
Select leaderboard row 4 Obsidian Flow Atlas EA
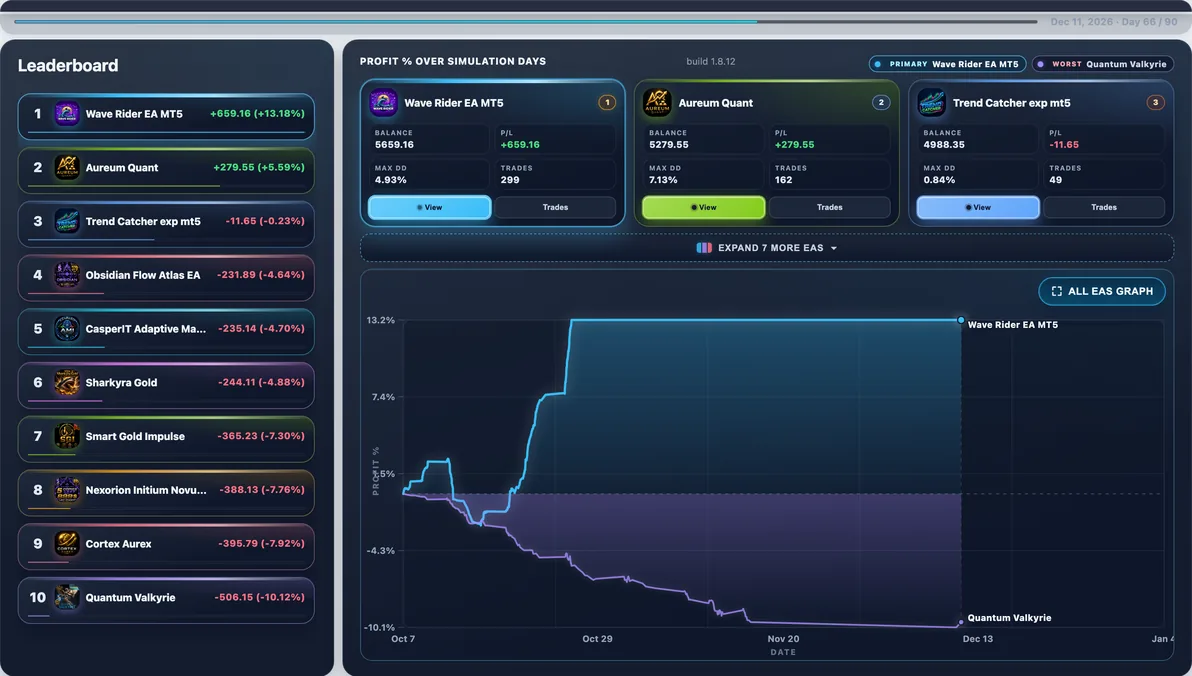point(166,278)
